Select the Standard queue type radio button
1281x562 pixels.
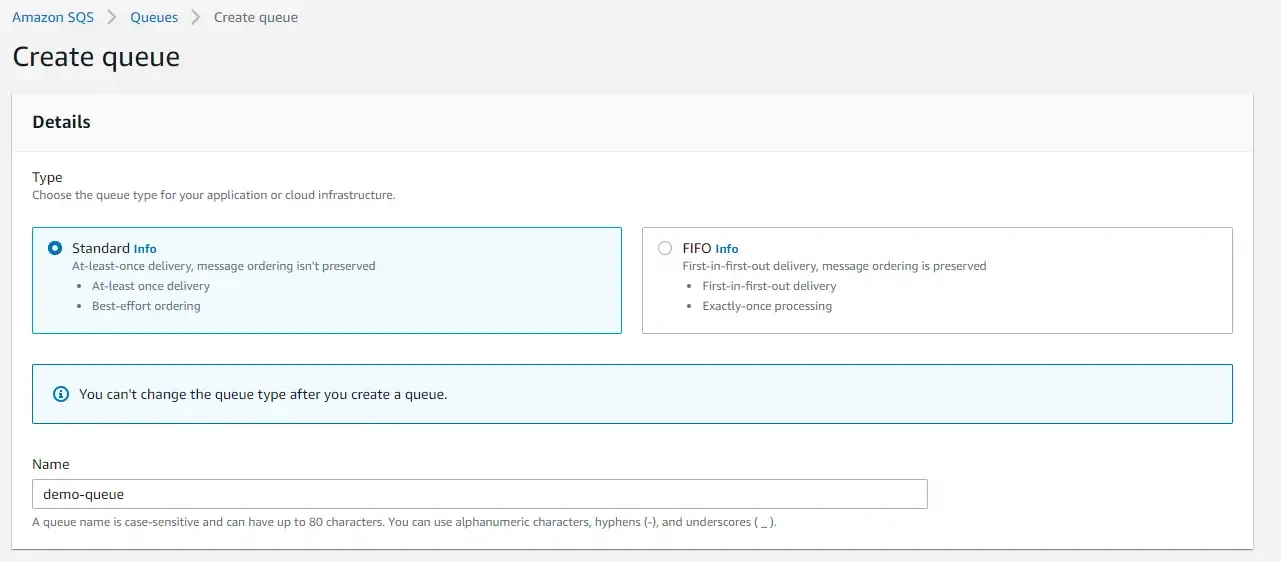click(55, 248)
